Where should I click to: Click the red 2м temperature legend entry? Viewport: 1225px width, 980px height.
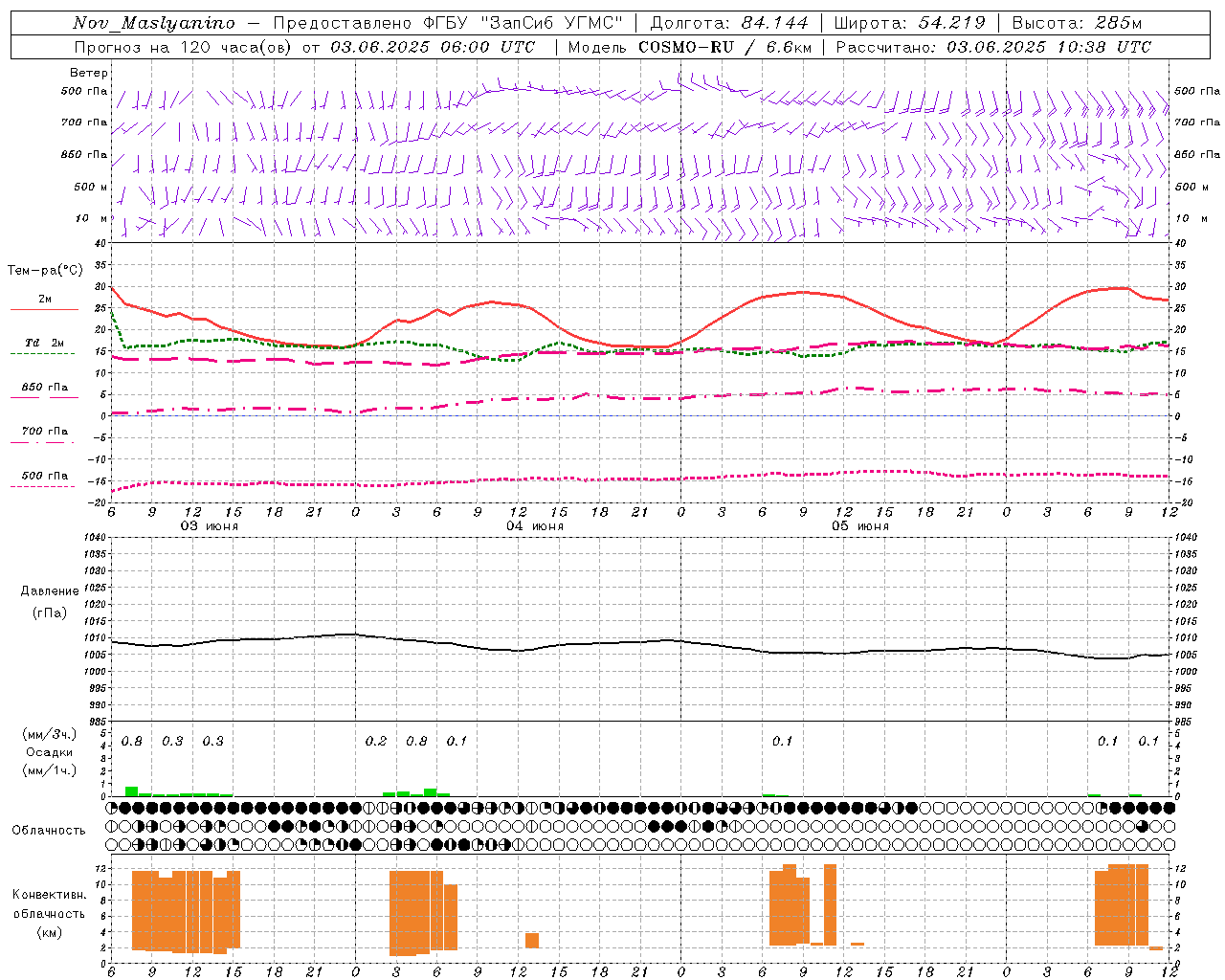click(x=44, y=302)
